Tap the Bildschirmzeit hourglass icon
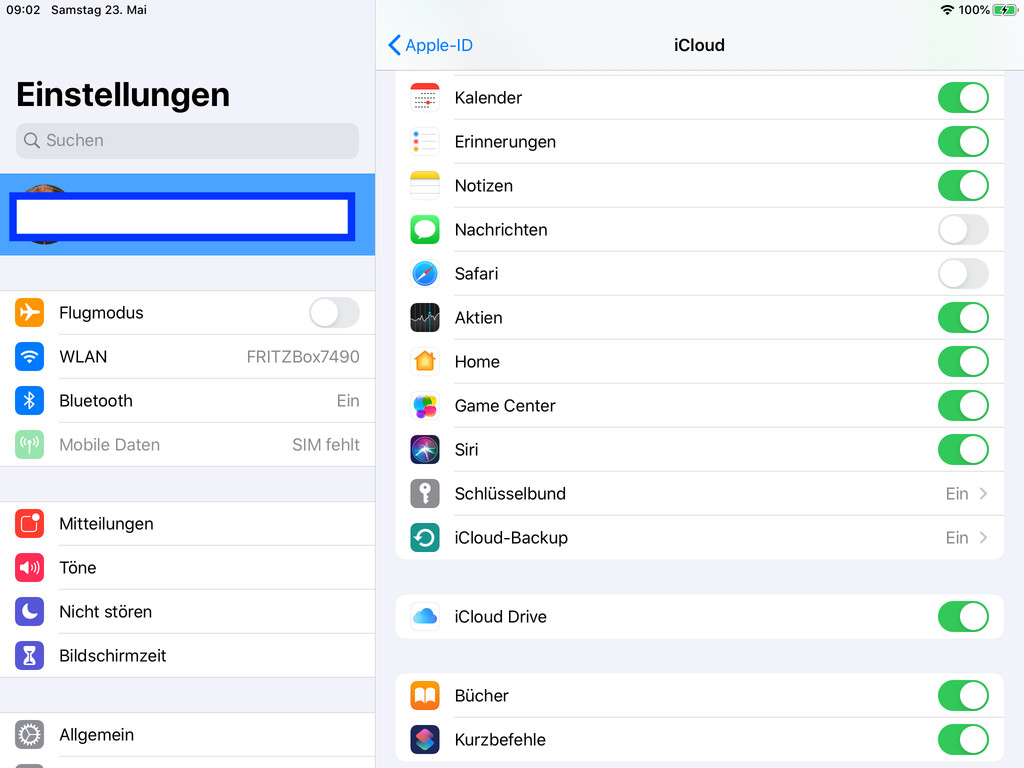The image size is (1024, 768). pos(29,656)
